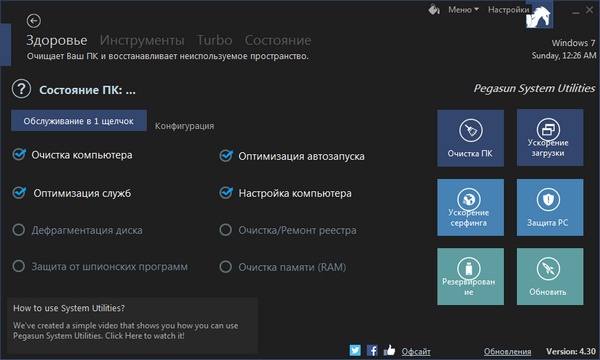Click the Pegasun System Utilities title
The width and height of the screenshot is (600, 360).
[535, 88]
